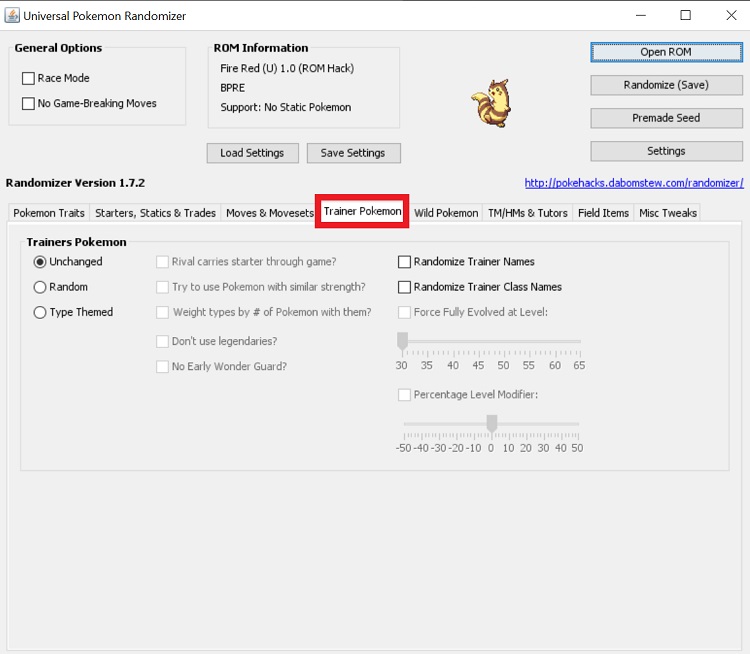Viewport: 750px width, 654px height.
Task: Click the Furret Pokemon sprite image
Action: 491,103
